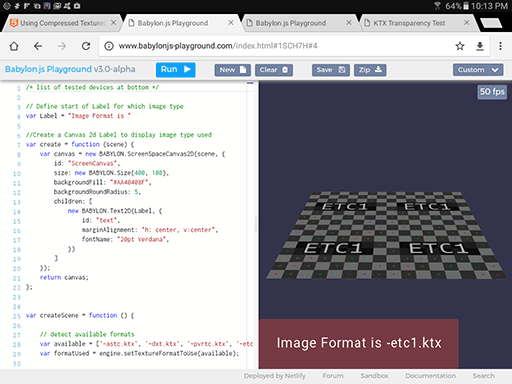Image resolution: width=512 pixels, height=384 pixels.
Task: Click code line 'var createScene = function'
Action: click(x=80, y=315)
